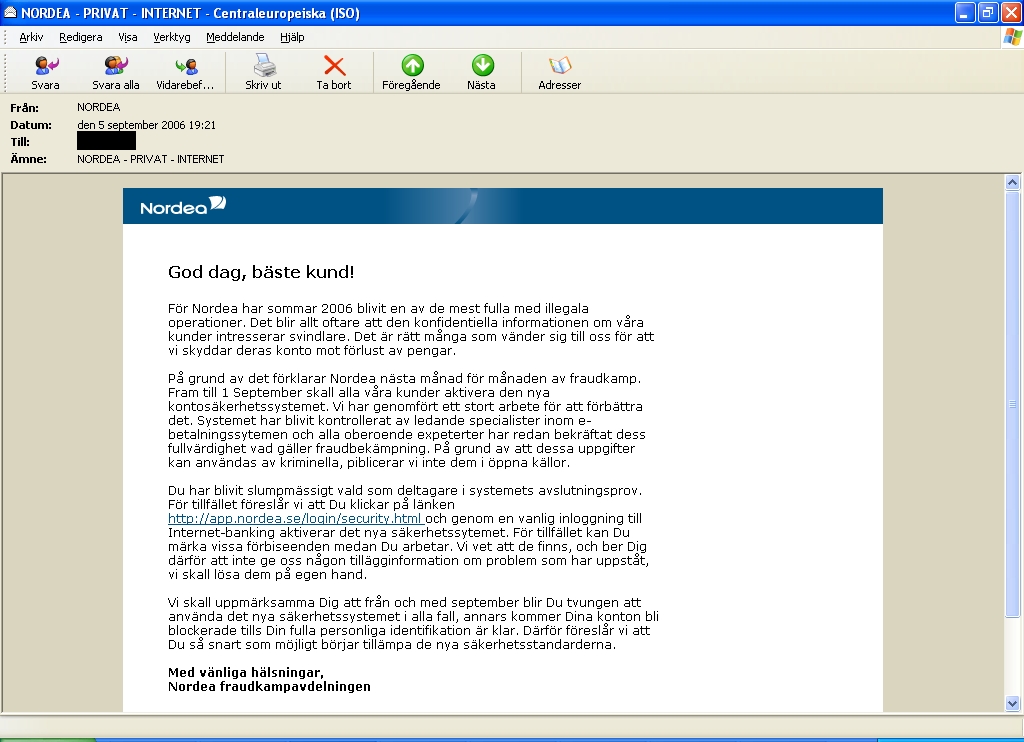
Task: Click the Nordea logo in the email banner
Action: tap(183, 206)
